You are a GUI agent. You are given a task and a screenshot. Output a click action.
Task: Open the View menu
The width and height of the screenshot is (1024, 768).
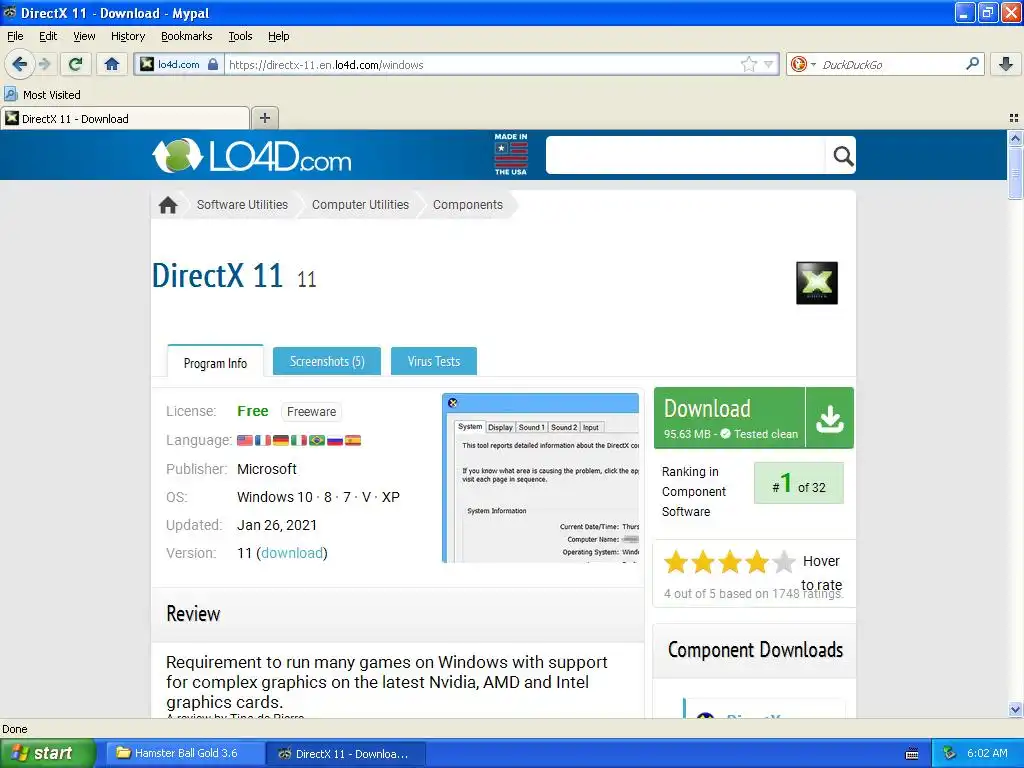click(84, 37)
